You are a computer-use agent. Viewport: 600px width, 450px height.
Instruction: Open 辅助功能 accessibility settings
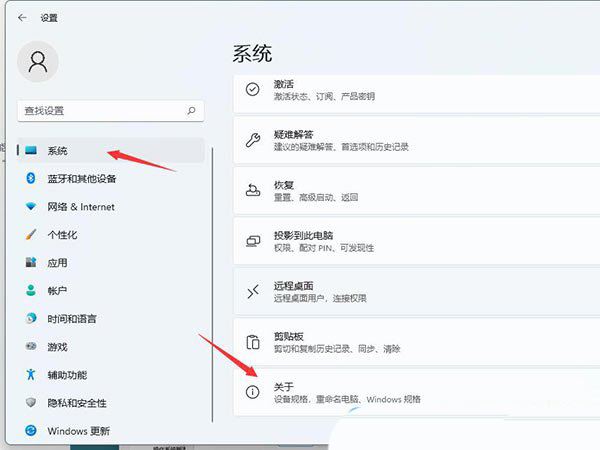(67, 374)
